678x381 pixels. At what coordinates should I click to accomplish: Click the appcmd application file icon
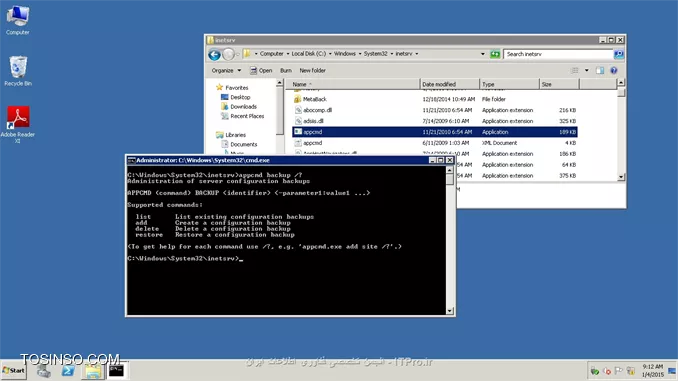(x=298, y=131)
